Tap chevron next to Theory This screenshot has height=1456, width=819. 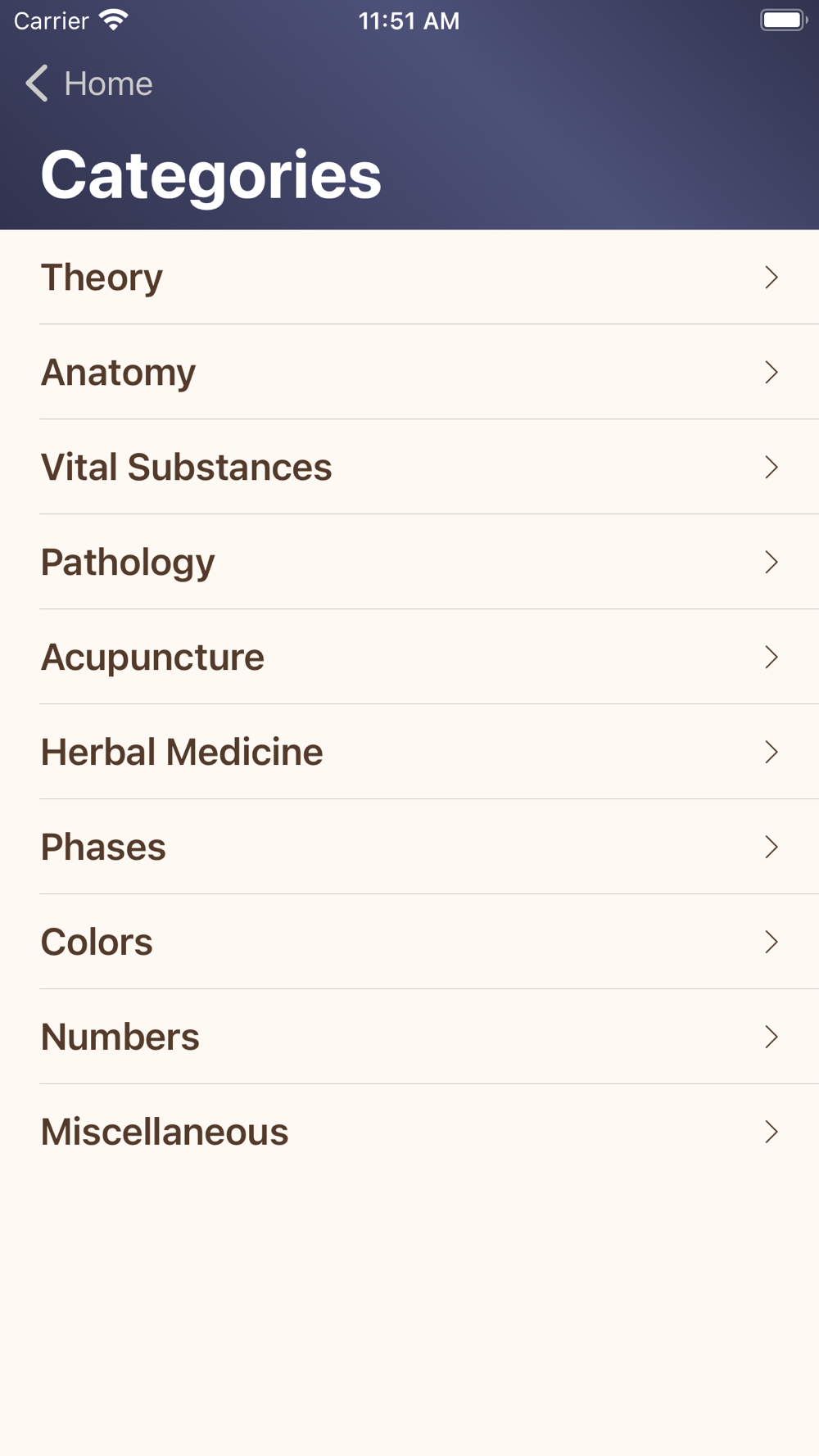click(x=771, y=278)
